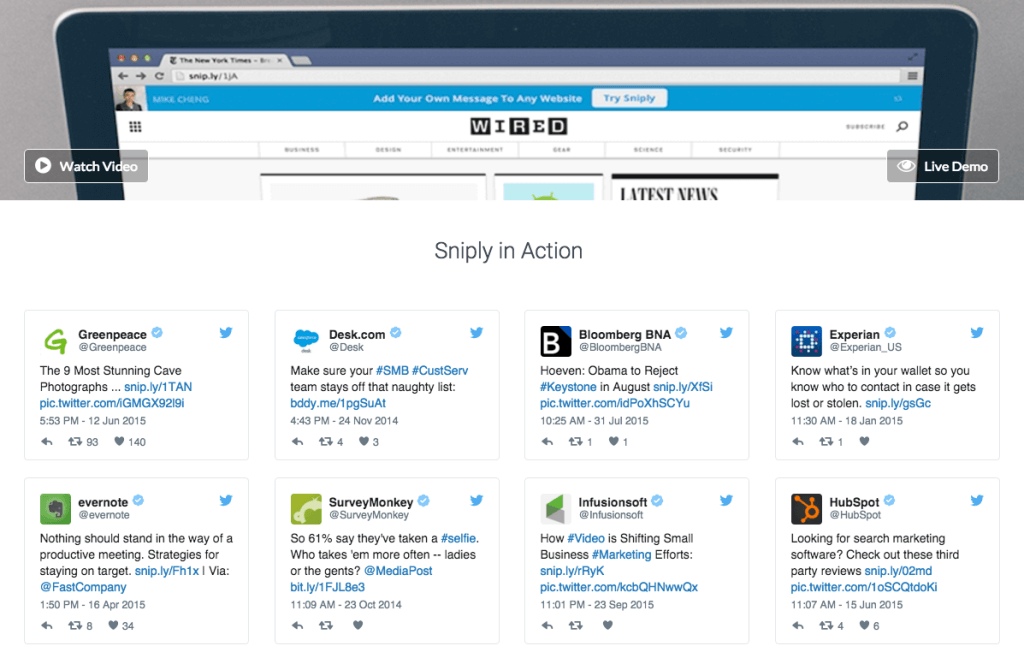Open Greenpeace profile avatar
Viewport: 1024px width, 658px height.
56,341
